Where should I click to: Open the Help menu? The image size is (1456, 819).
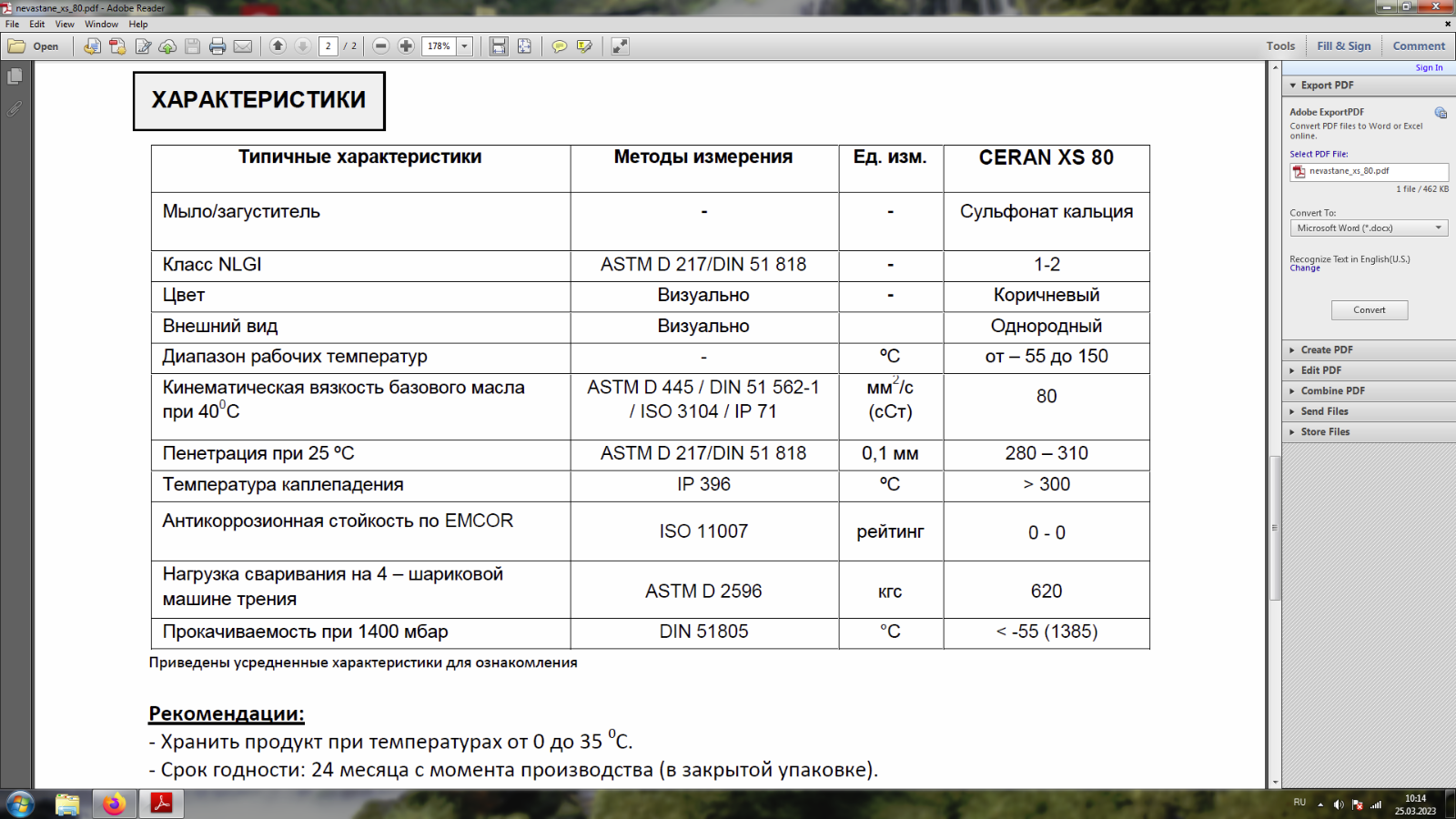coord(138,25)
